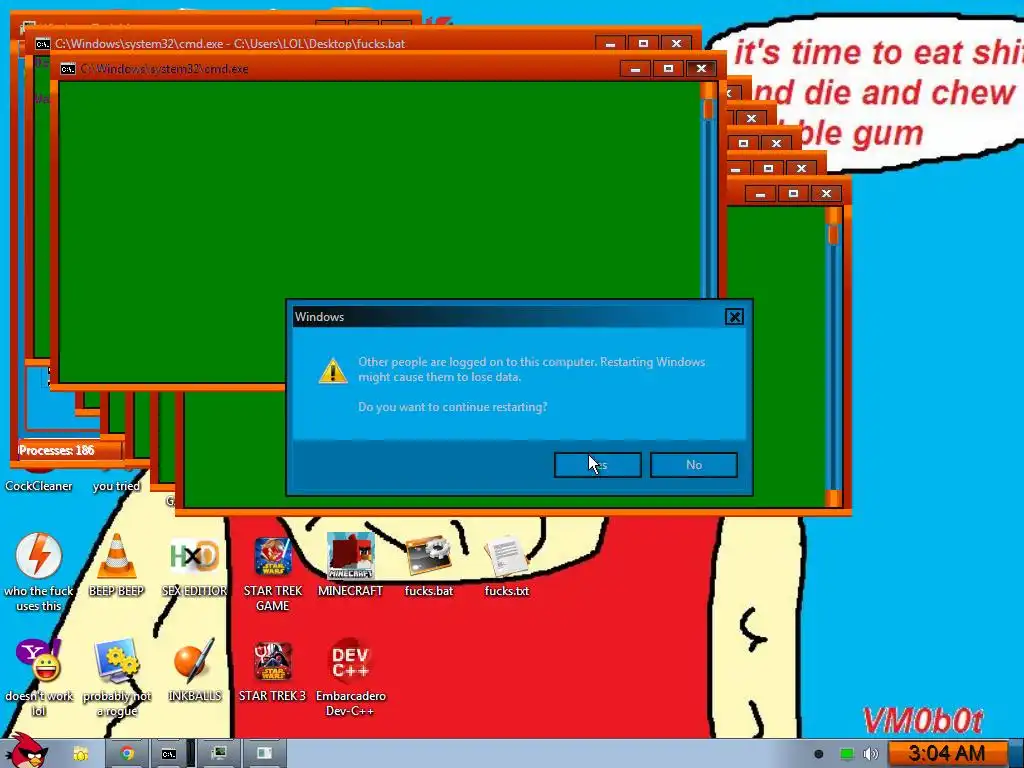Open the 'who the fuck uses this' icon

(x=39, y=572)
